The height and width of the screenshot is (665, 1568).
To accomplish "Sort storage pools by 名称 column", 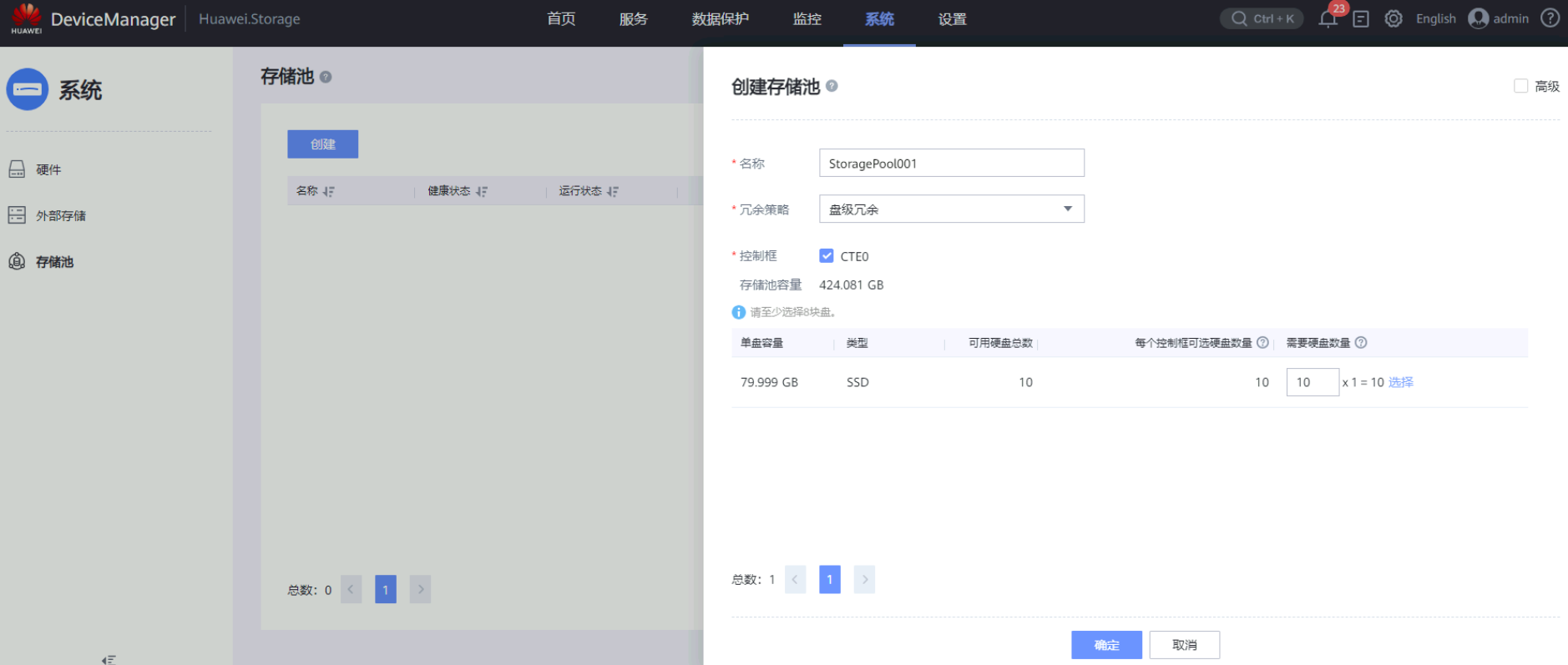I will point(328,192).
